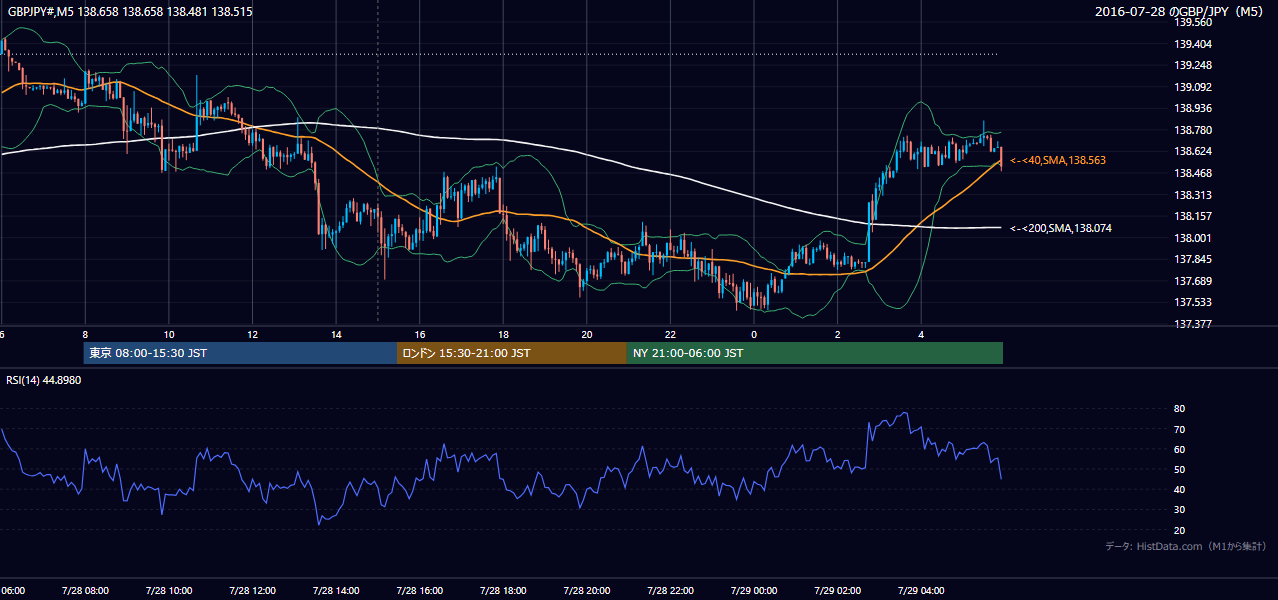This screenshot has height=600, width=1278.
Task: Click RSI axis level 20
Action: [x=1180, y=530]
